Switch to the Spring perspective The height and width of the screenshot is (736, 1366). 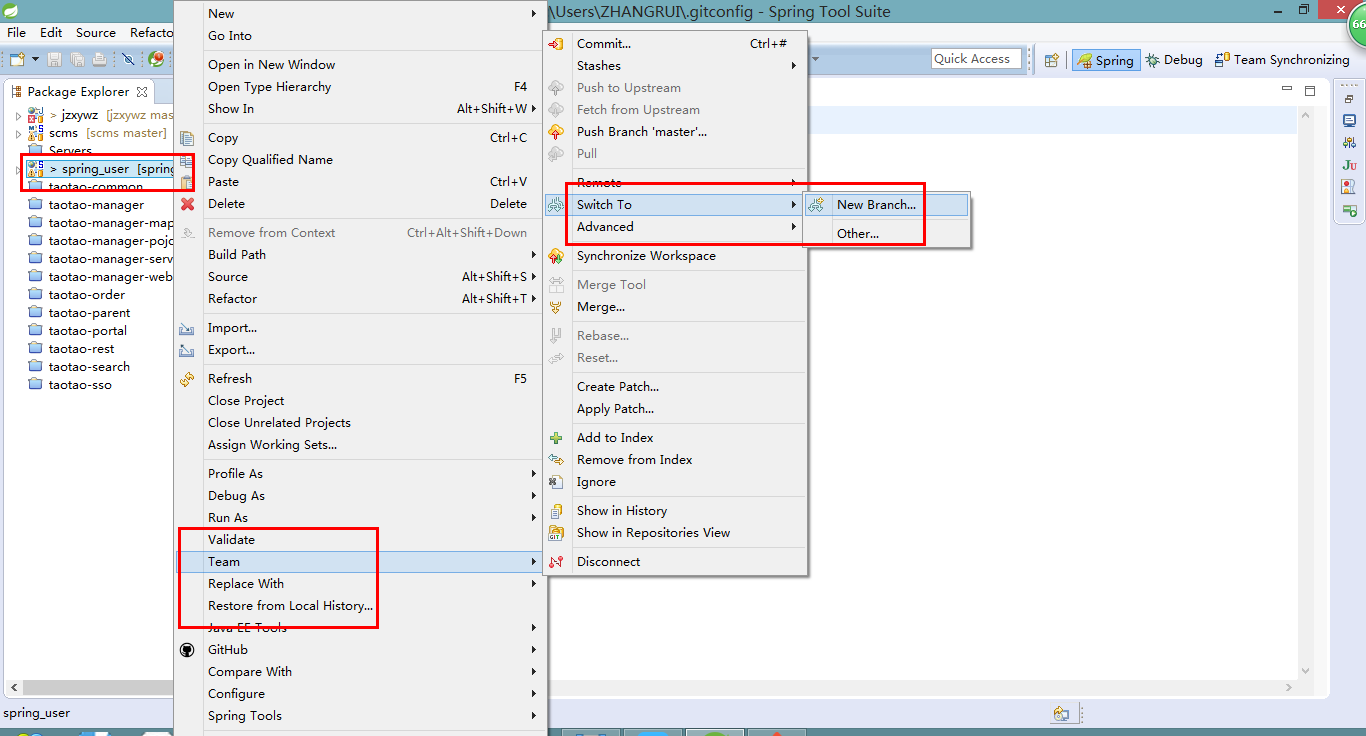tap(1105, 60)
